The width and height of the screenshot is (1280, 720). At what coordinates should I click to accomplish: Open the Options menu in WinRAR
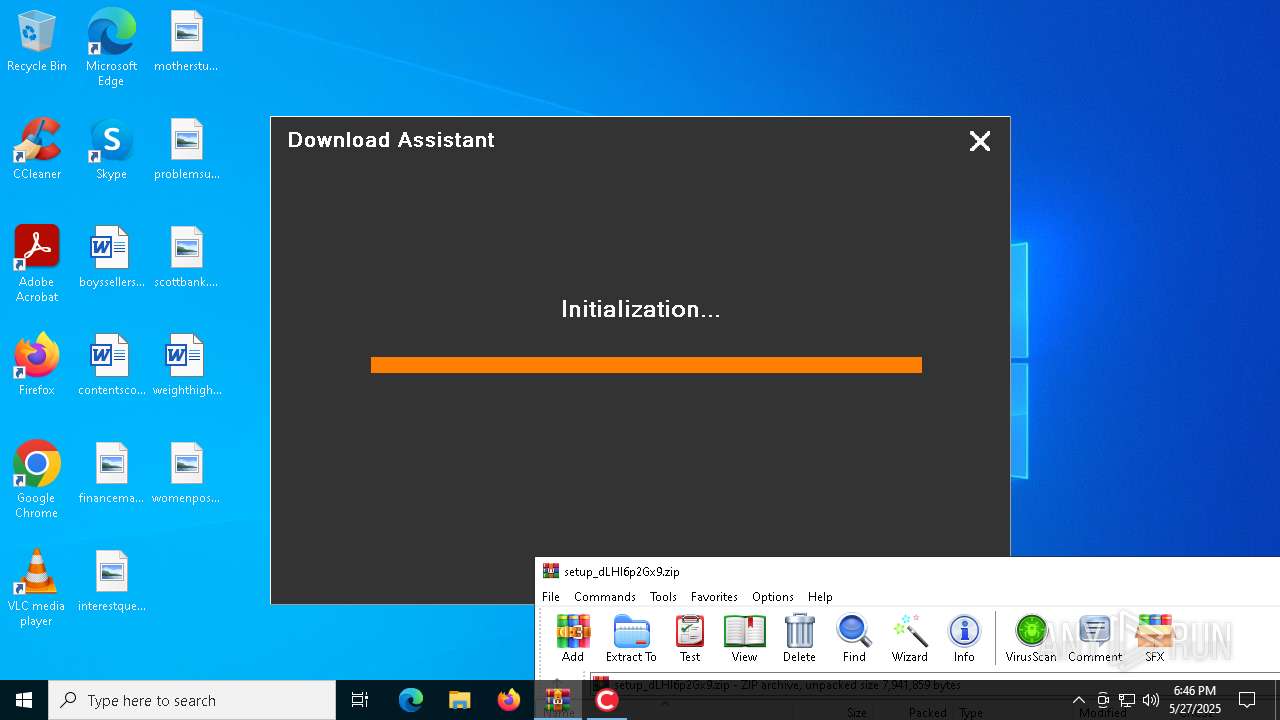click(773, 597)
